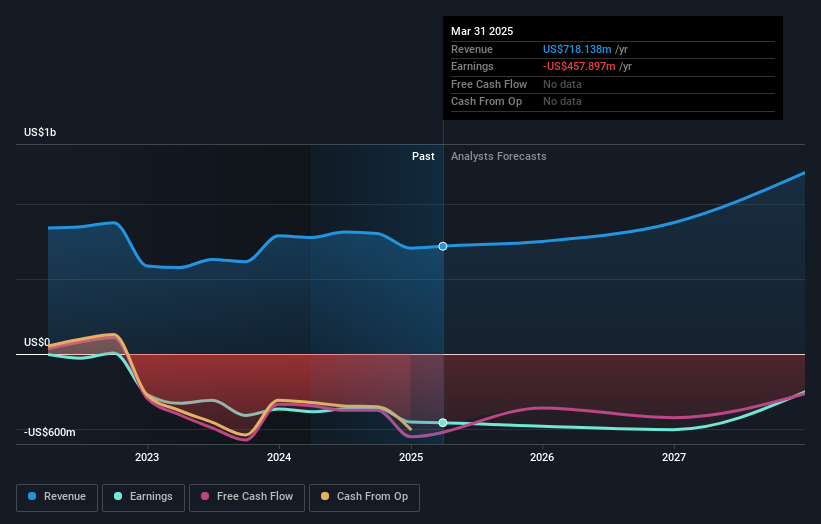Click the US$1b y-axis label

coord(40,132)
